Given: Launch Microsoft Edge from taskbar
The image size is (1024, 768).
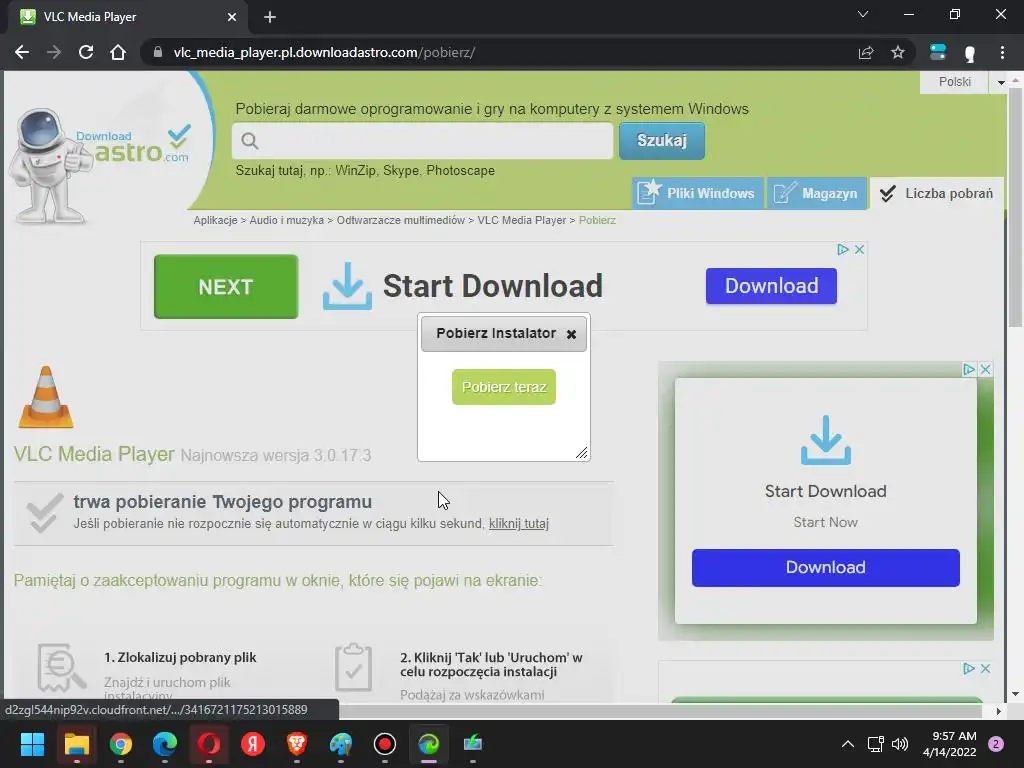Looking at the screenshot, I should click(165, 744).
